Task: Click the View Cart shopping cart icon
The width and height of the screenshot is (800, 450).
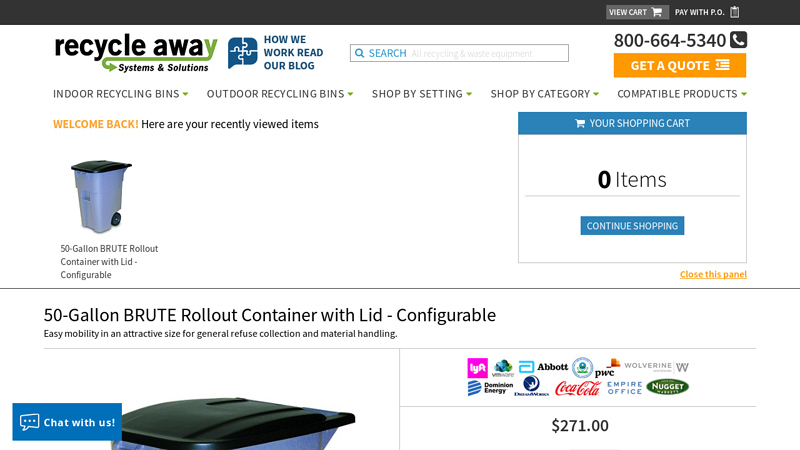Action: (657, 12)
